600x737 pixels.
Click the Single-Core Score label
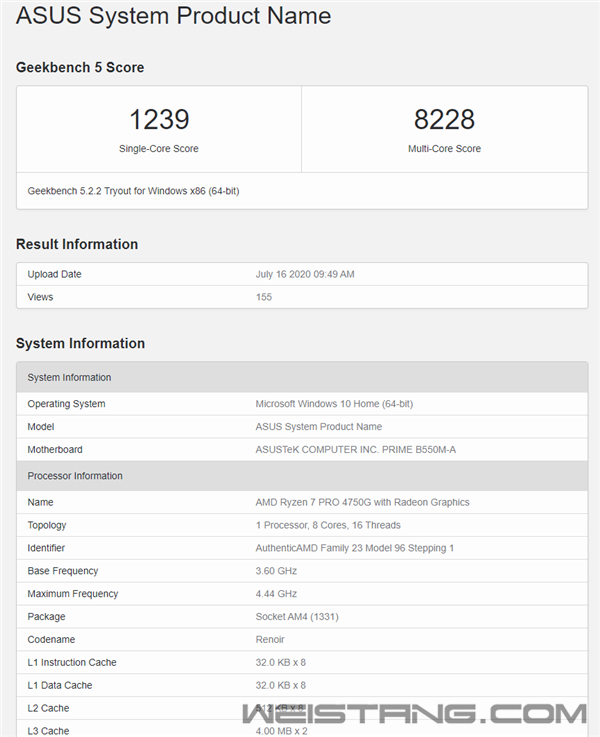(x=159, y=149)
